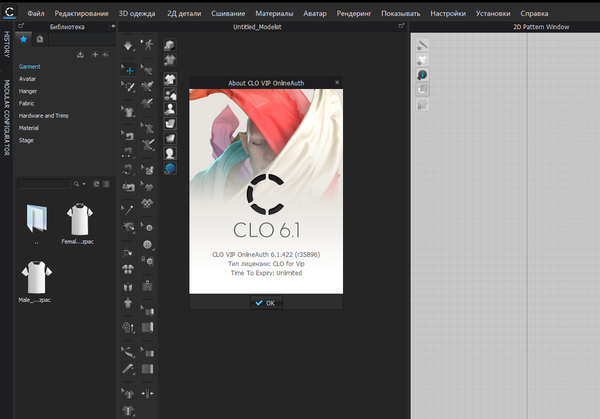600x419 pixels.
Task: Undock the 3D window using pop-out icon
Action: coord(402,27)
